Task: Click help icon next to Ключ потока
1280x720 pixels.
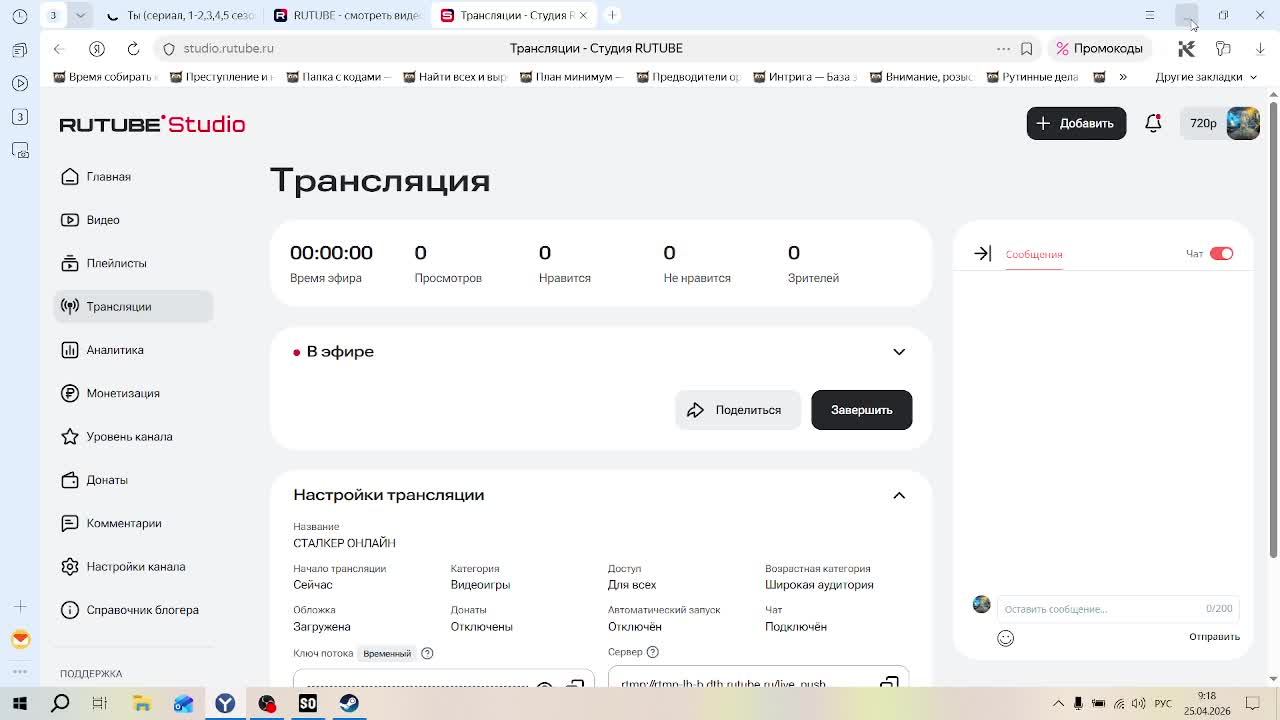Action: [x=427, y=653]
